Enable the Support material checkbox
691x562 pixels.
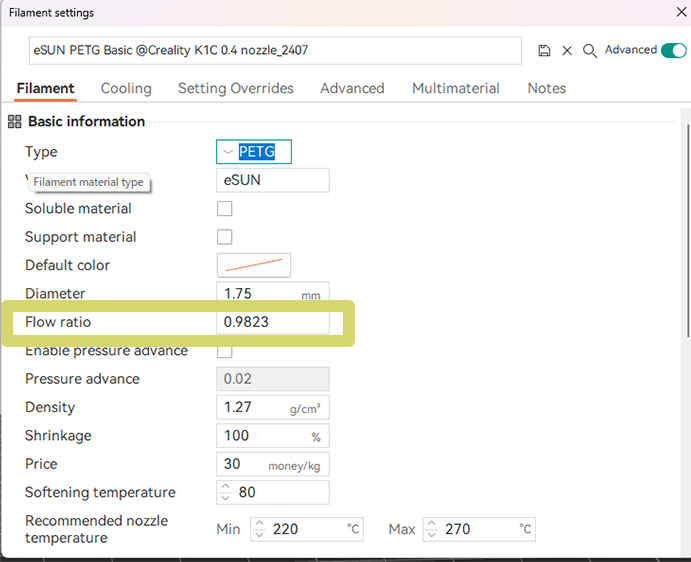tap(225, 237)
